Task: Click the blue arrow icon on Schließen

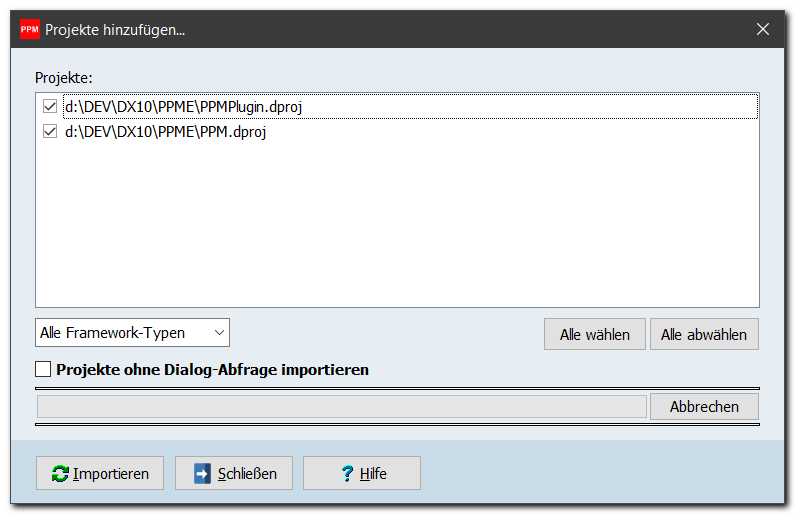Action: [x=200, y=474]
